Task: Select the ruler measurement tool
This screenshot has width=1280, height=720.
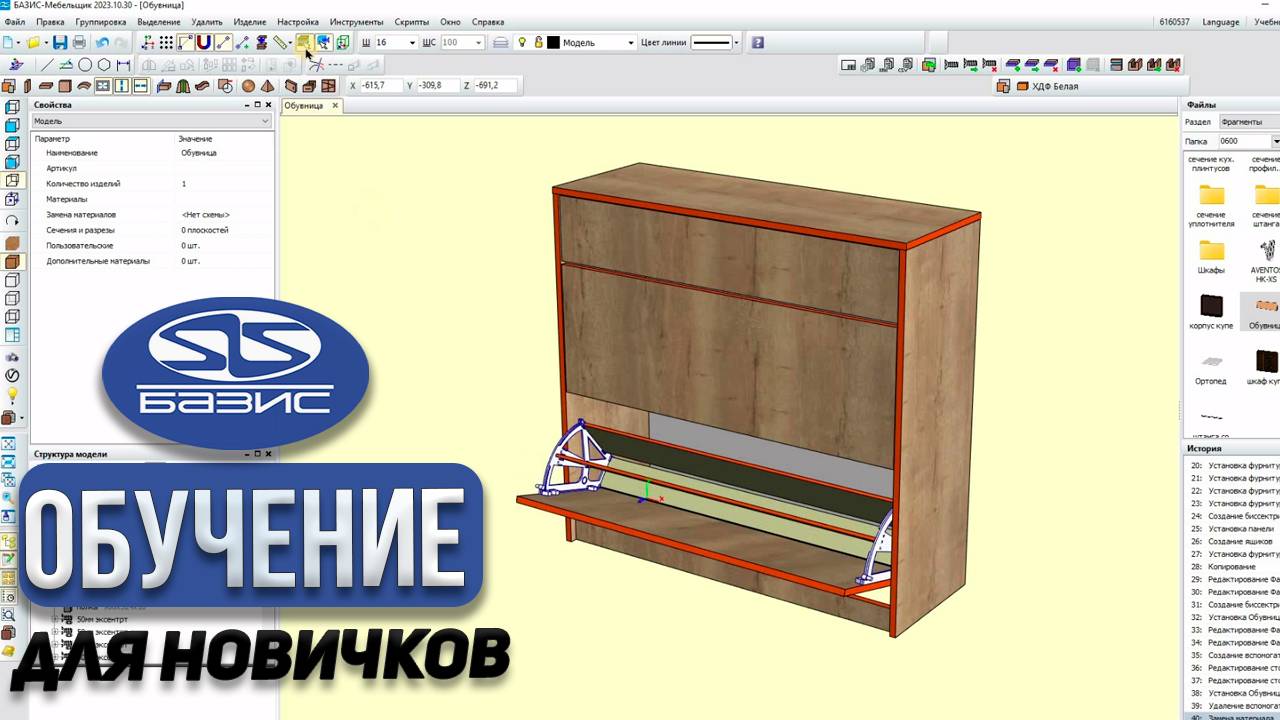Action: pyautogui.click(x=280, y=43)
